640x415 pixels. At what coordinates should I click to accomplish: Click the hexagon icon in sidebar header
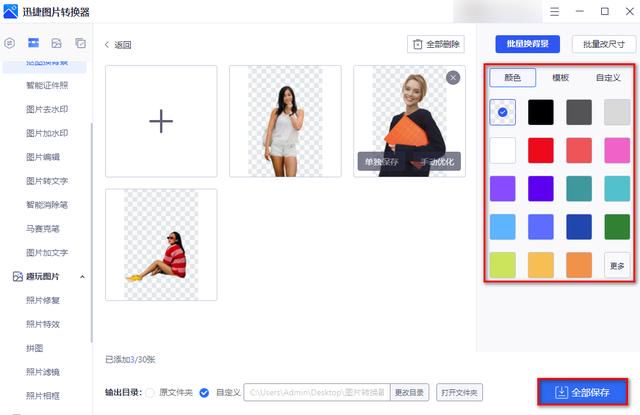tap(9, 43)
